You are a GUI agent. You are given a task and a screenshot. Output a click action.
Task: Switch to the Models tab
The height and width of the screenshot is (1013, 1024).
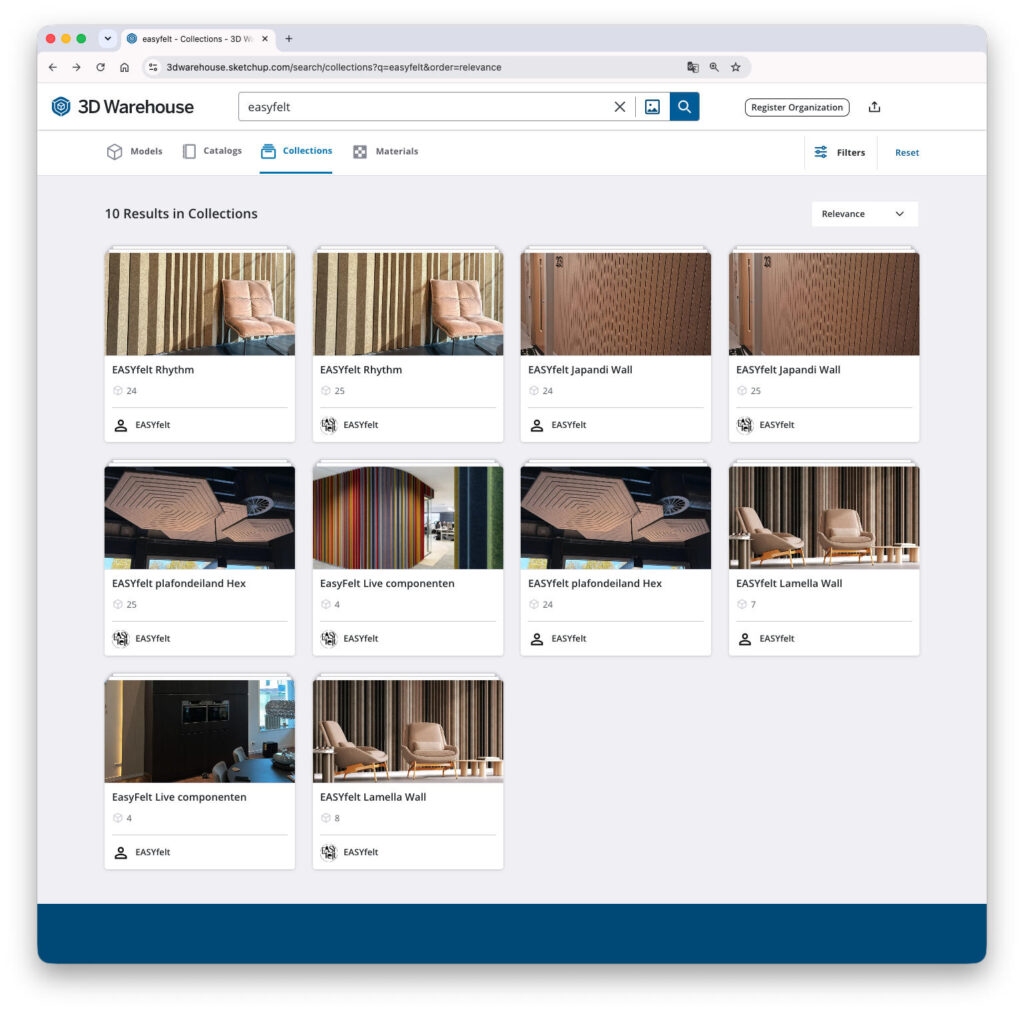pyautogui.click(x=135, y=152)
